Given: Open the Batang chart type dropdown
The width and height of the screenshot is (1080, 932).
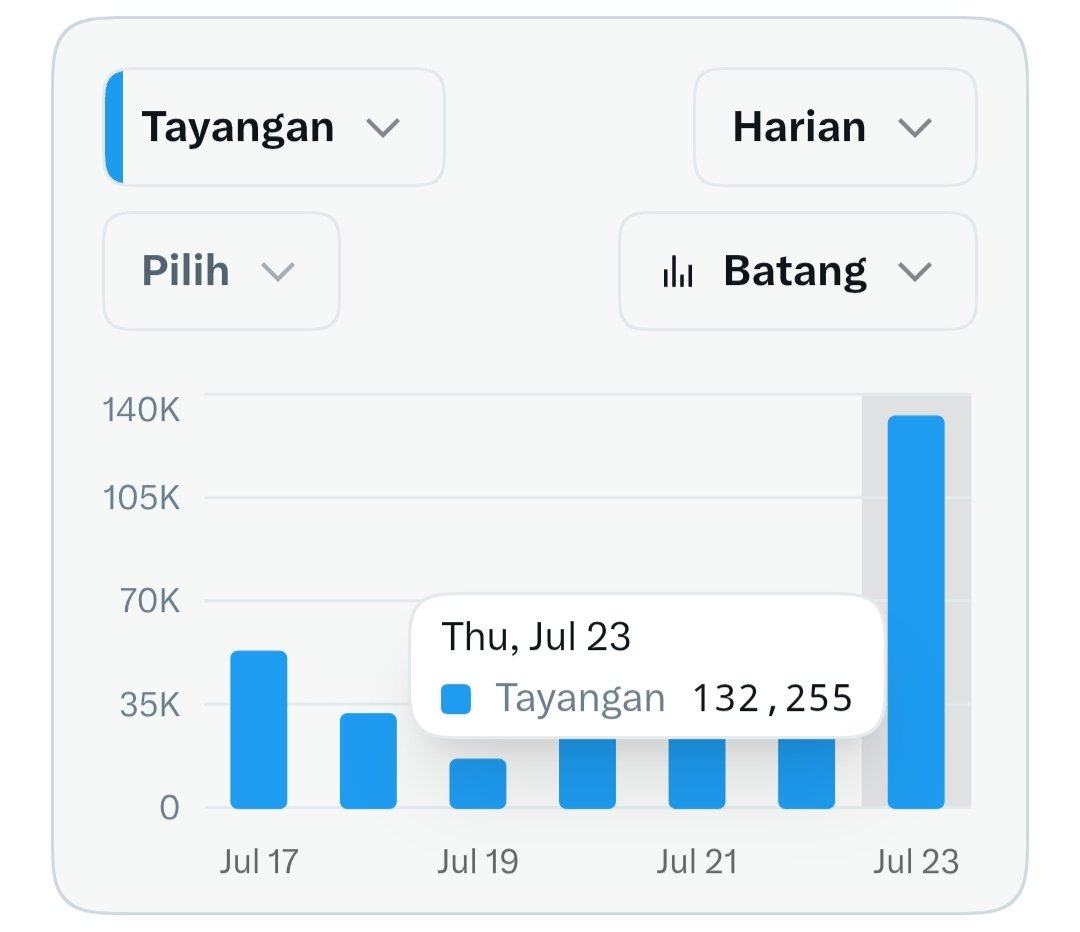Looking at the screenshot, I should pyautogui.click(x=798, y=271).
